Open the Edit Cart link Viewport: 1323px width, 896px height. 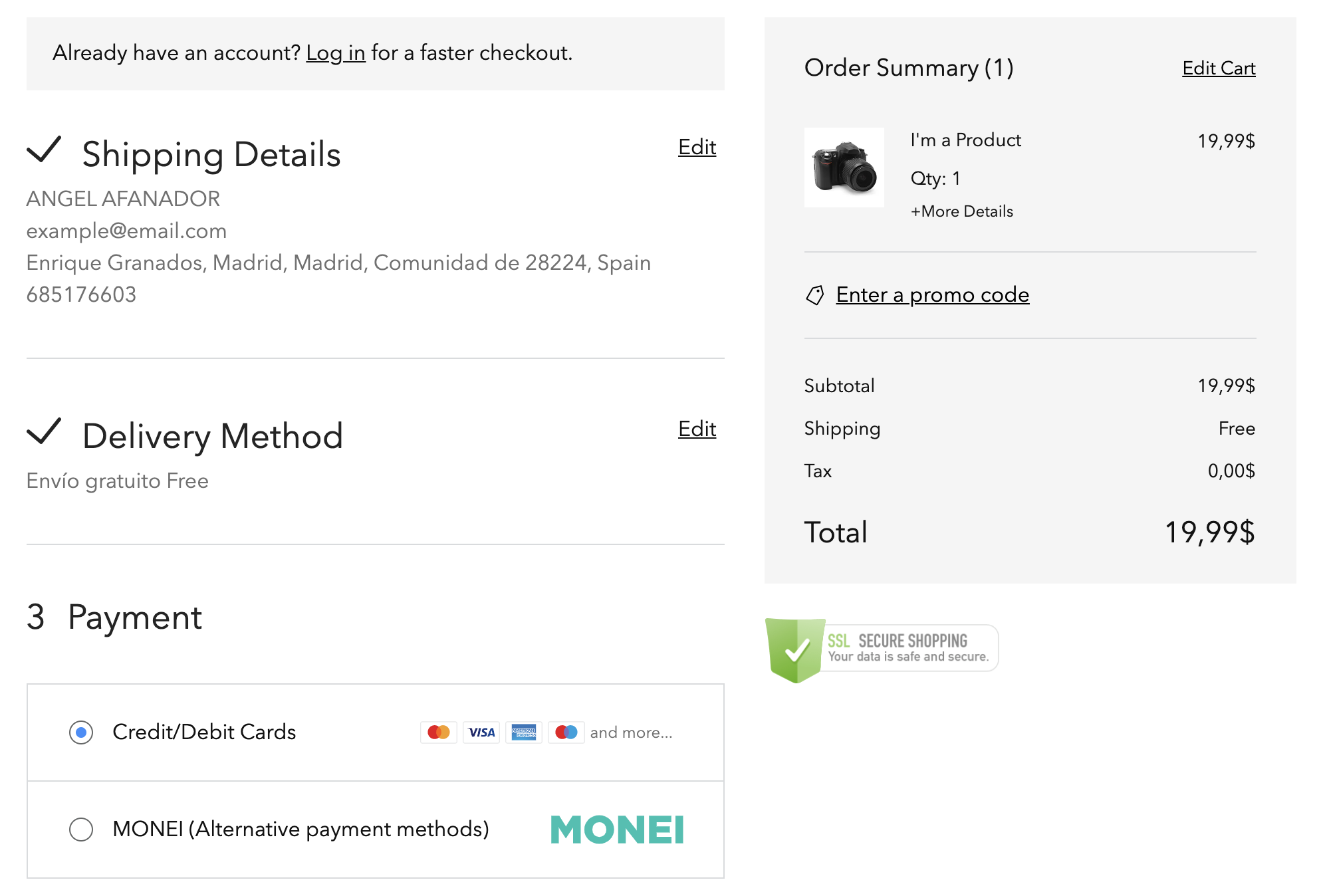pyautogui.click(x=1219, y=68)
